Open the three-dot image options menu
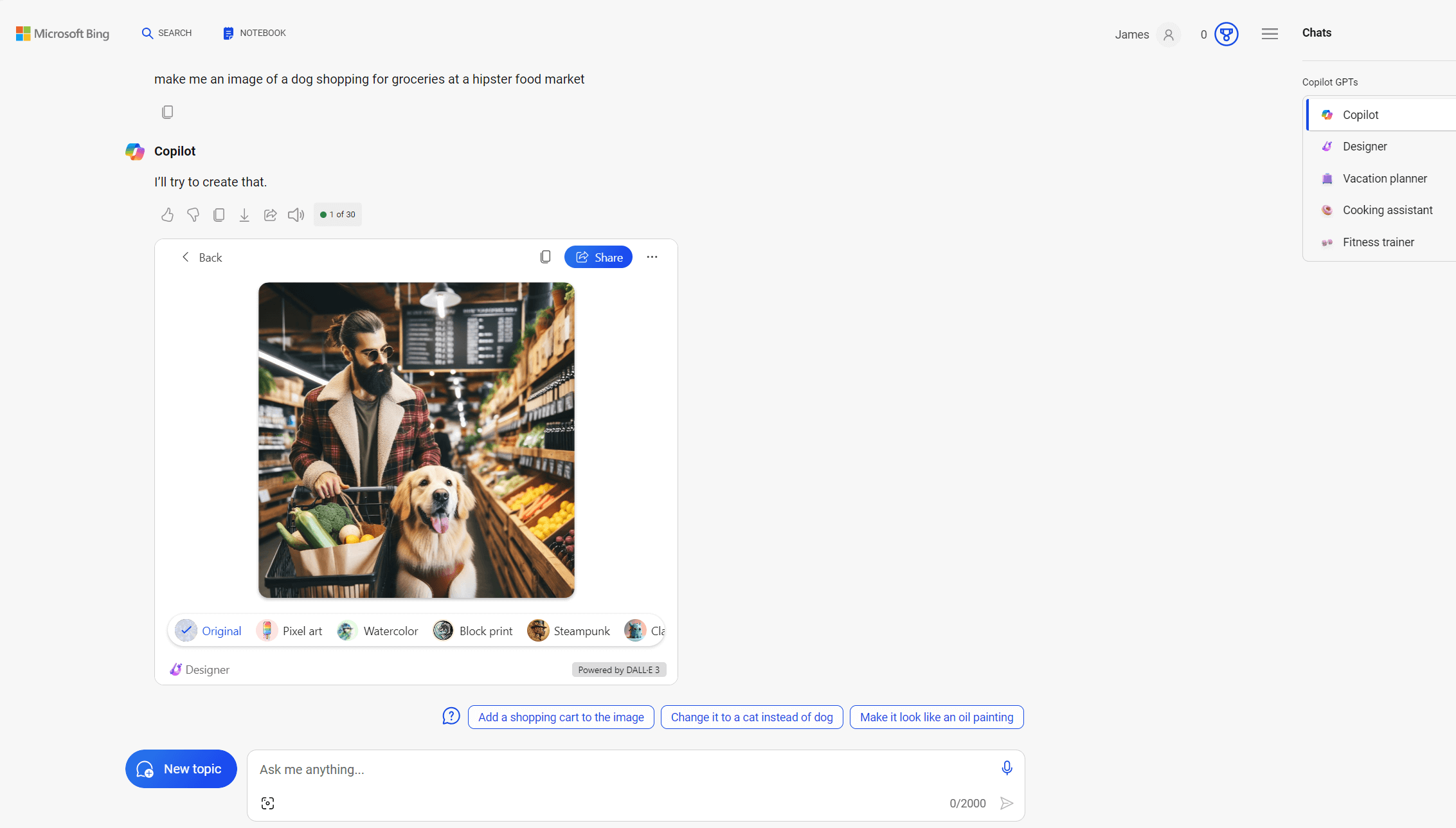1456x828 pixels. click(x=652, y=257)
